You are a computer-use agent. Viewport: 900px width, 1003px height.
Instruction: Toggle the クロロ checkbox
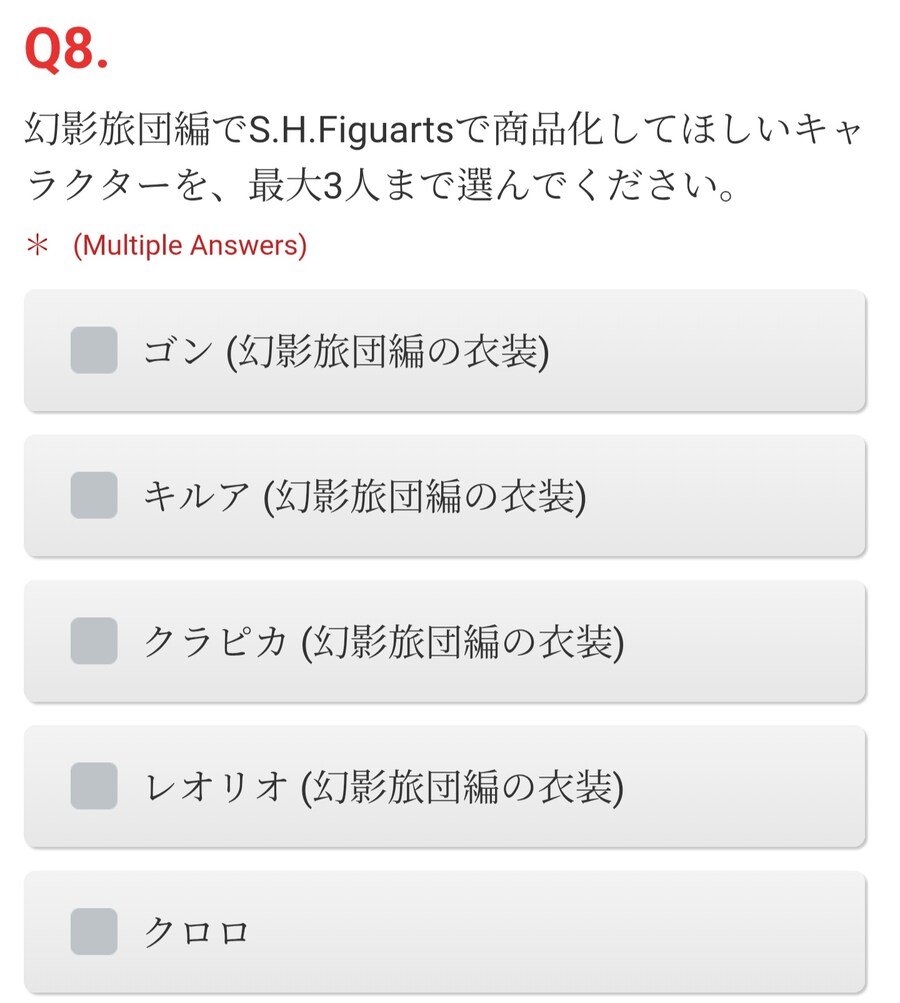[94, 932]
